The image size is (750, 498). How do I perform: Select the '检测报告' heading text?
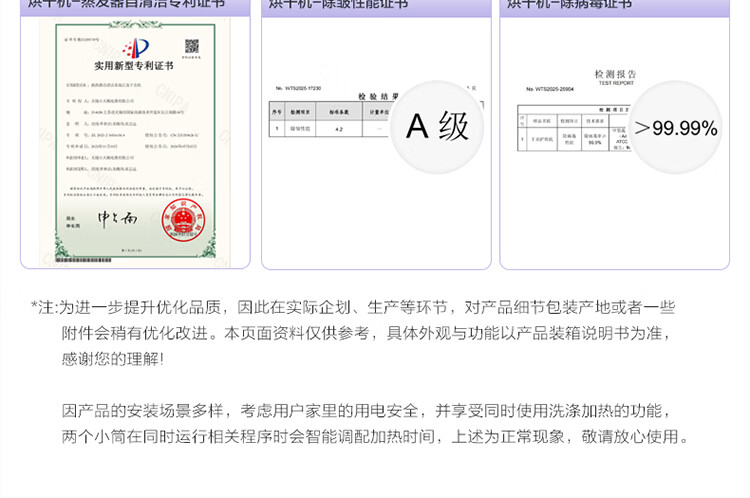[615, 74]
